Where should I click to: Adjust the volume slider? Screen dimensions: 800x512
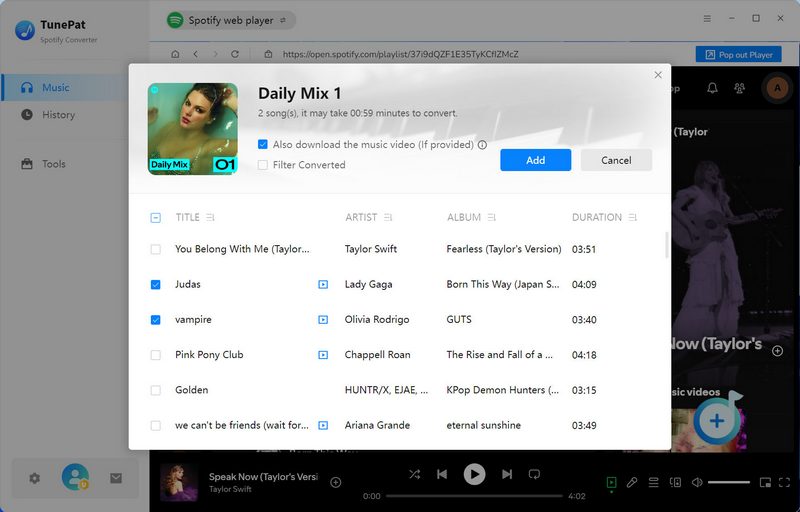pyautogui.click(x=729, y=482)
